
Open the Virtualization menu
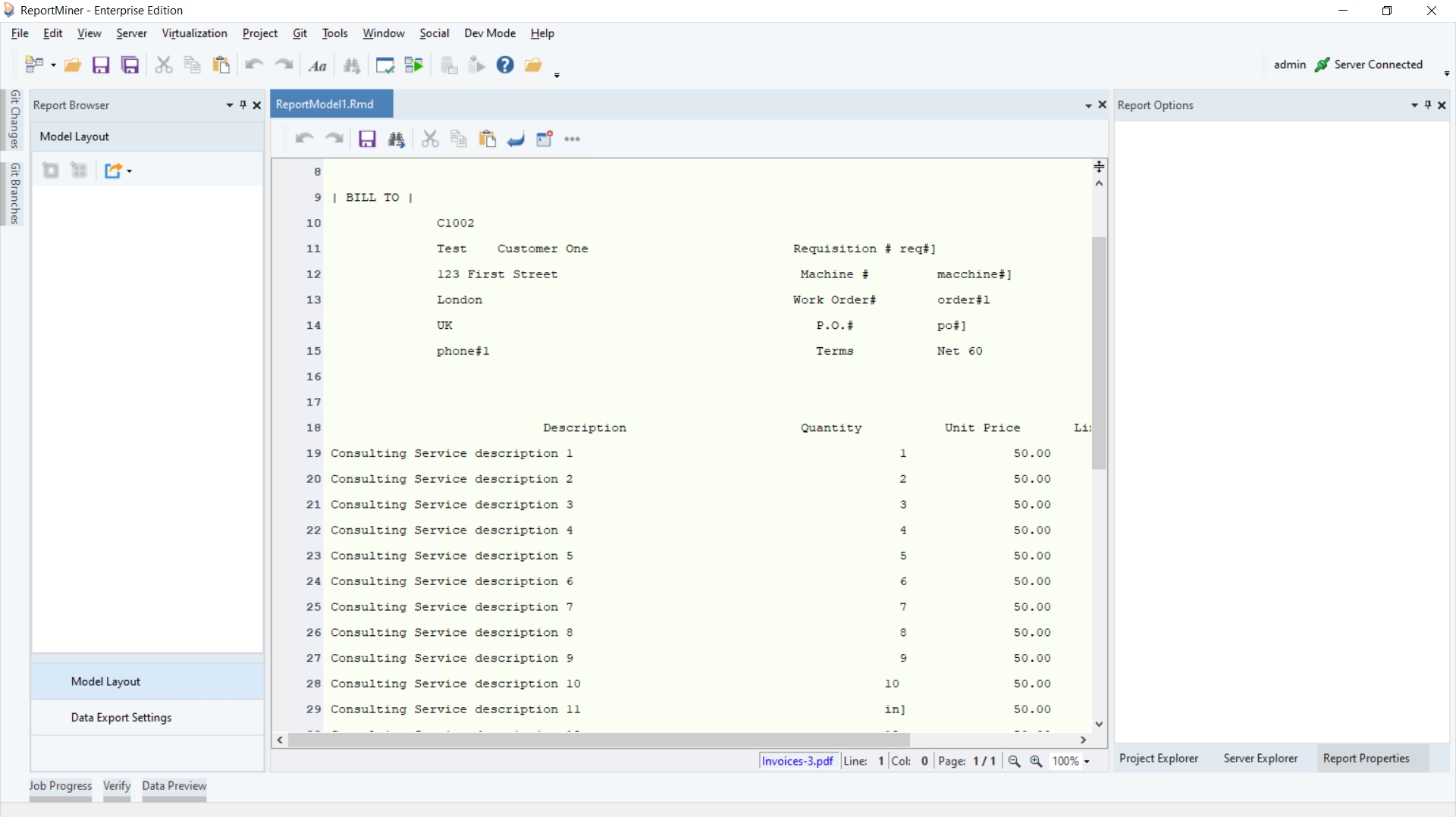[x=194, y=33]
